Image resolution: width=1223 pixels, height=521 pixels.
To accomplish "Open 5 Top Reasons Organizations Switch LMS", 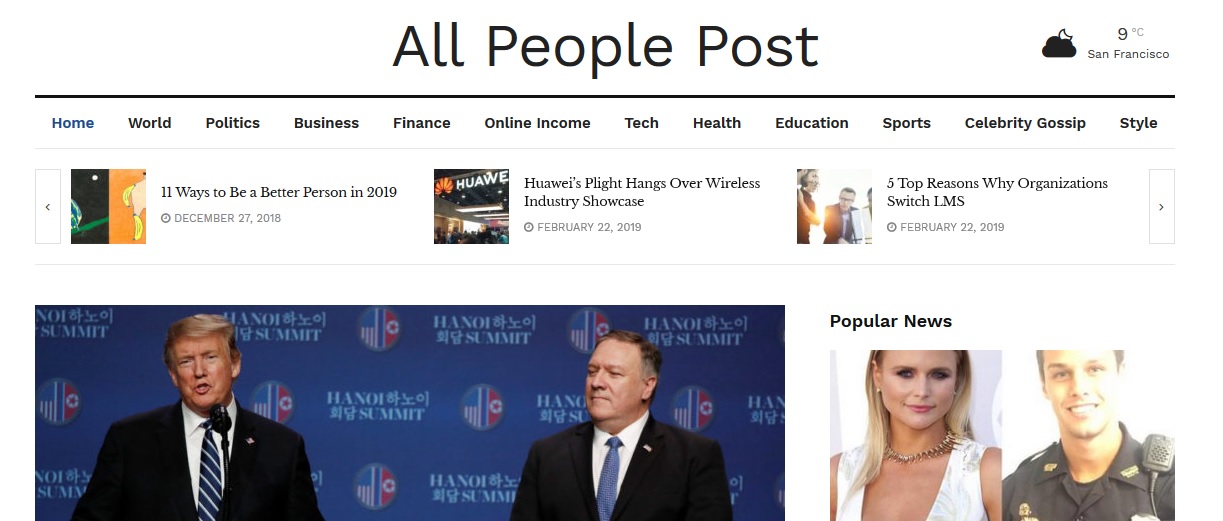I will (x=997, y=192).
